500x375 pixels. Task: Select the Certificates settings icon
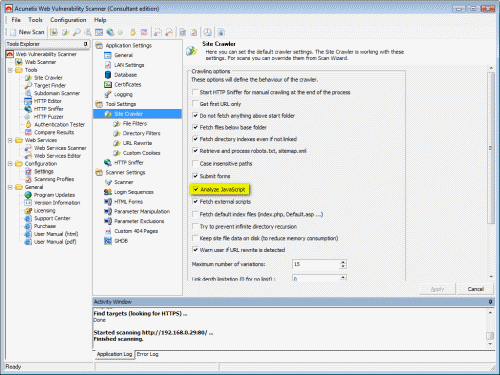108,85
